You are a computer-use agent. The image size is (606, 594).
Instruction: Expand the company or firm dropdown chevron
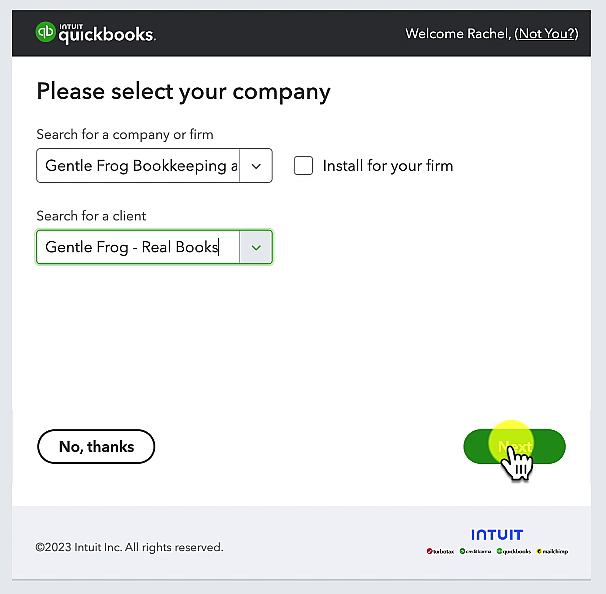pos(256,166)
